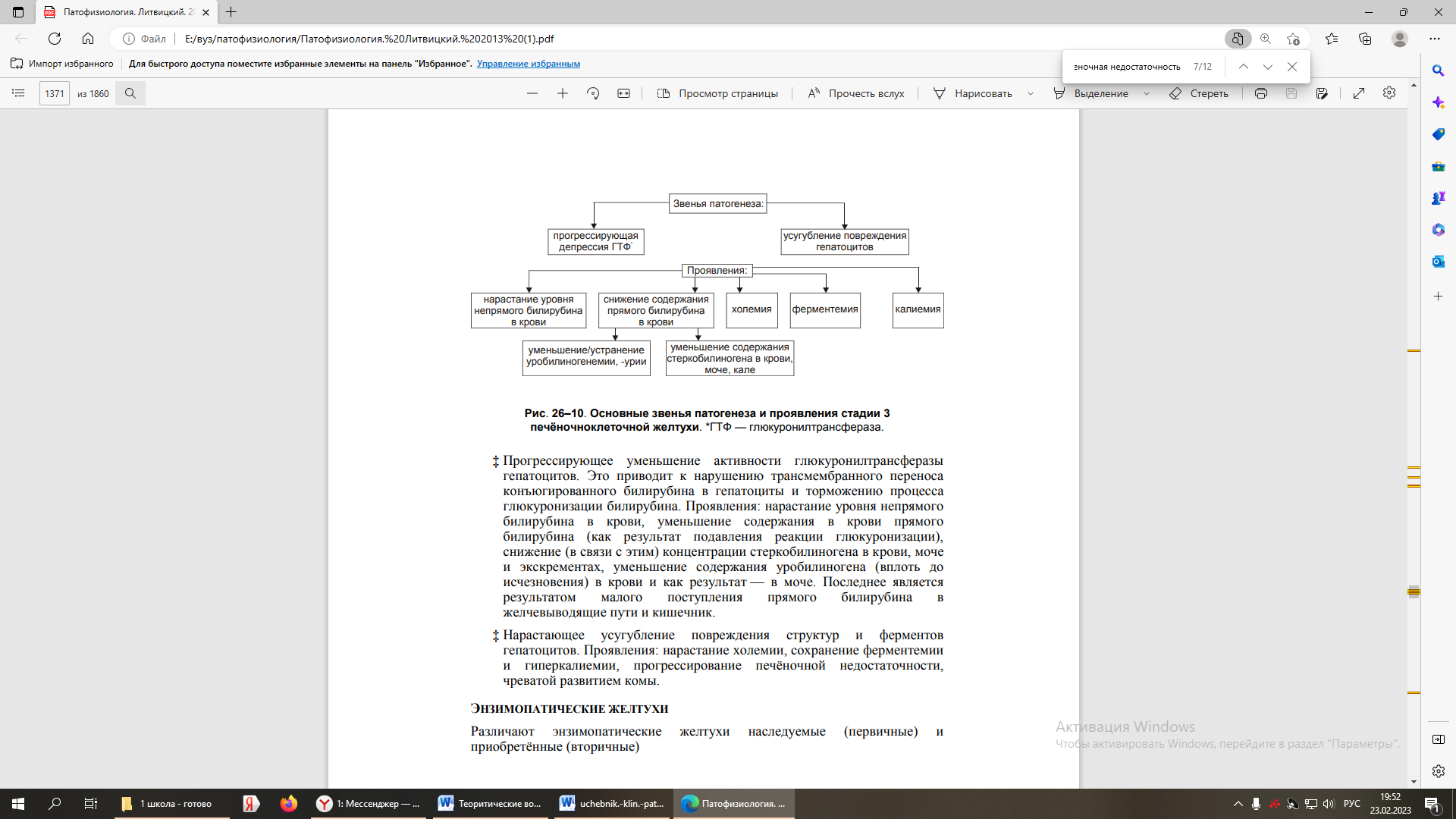Start Read aloud
1456x819 pixels.
point(856,93)
